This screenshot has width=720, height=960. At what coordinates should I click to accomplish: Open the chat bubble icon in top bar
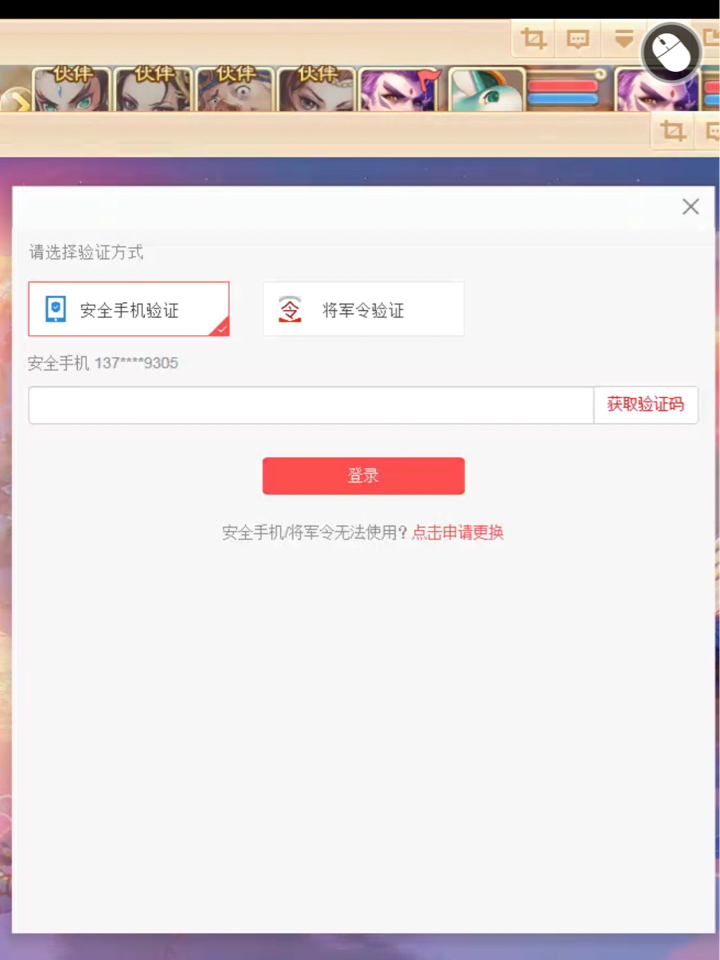pyautogui.click(x=578, y=40)
